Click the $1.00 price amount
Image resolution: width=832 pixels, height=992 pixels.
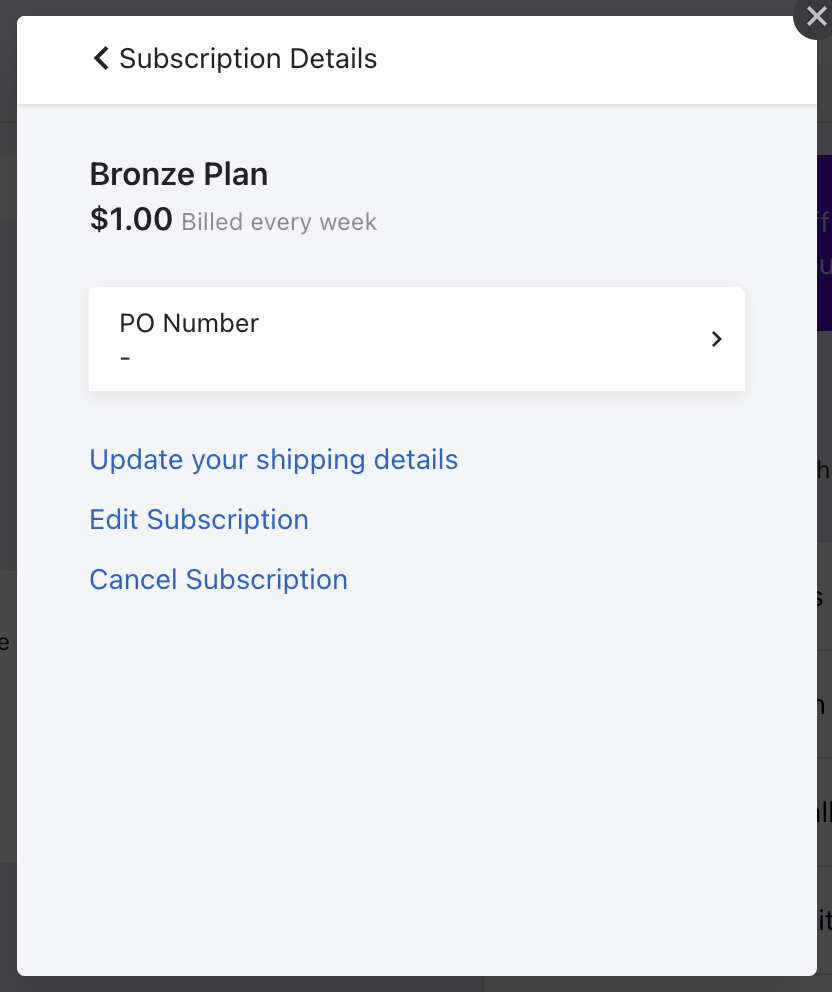(x=131, y=220)
